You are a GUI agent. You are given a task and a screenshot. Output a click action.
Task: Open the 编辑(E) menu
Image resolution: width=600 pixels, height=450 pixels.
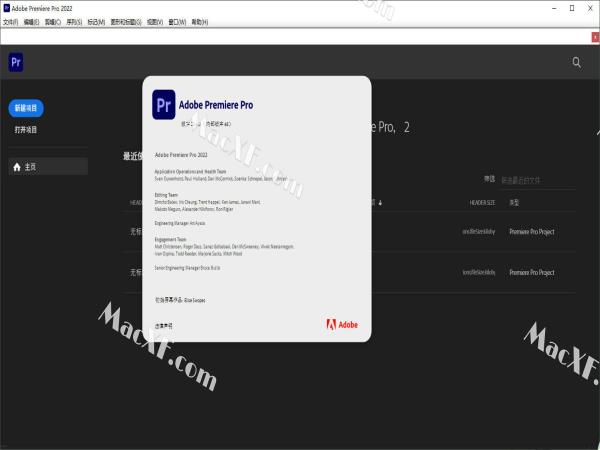[x=30, y=21]
